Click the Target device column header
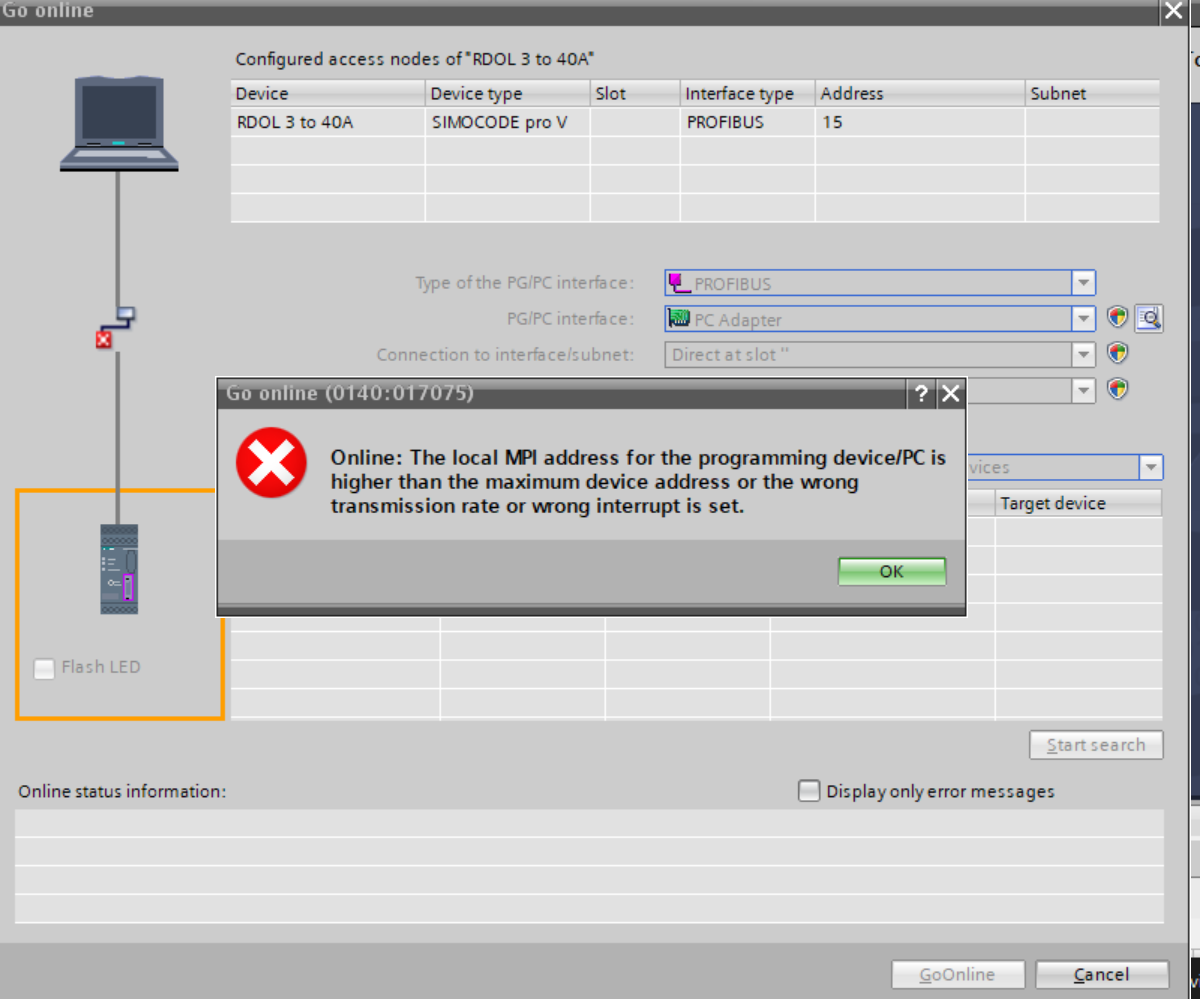Image resolution: width=1200 pixels, height=999 pixels. click(x=1079, y=503)
